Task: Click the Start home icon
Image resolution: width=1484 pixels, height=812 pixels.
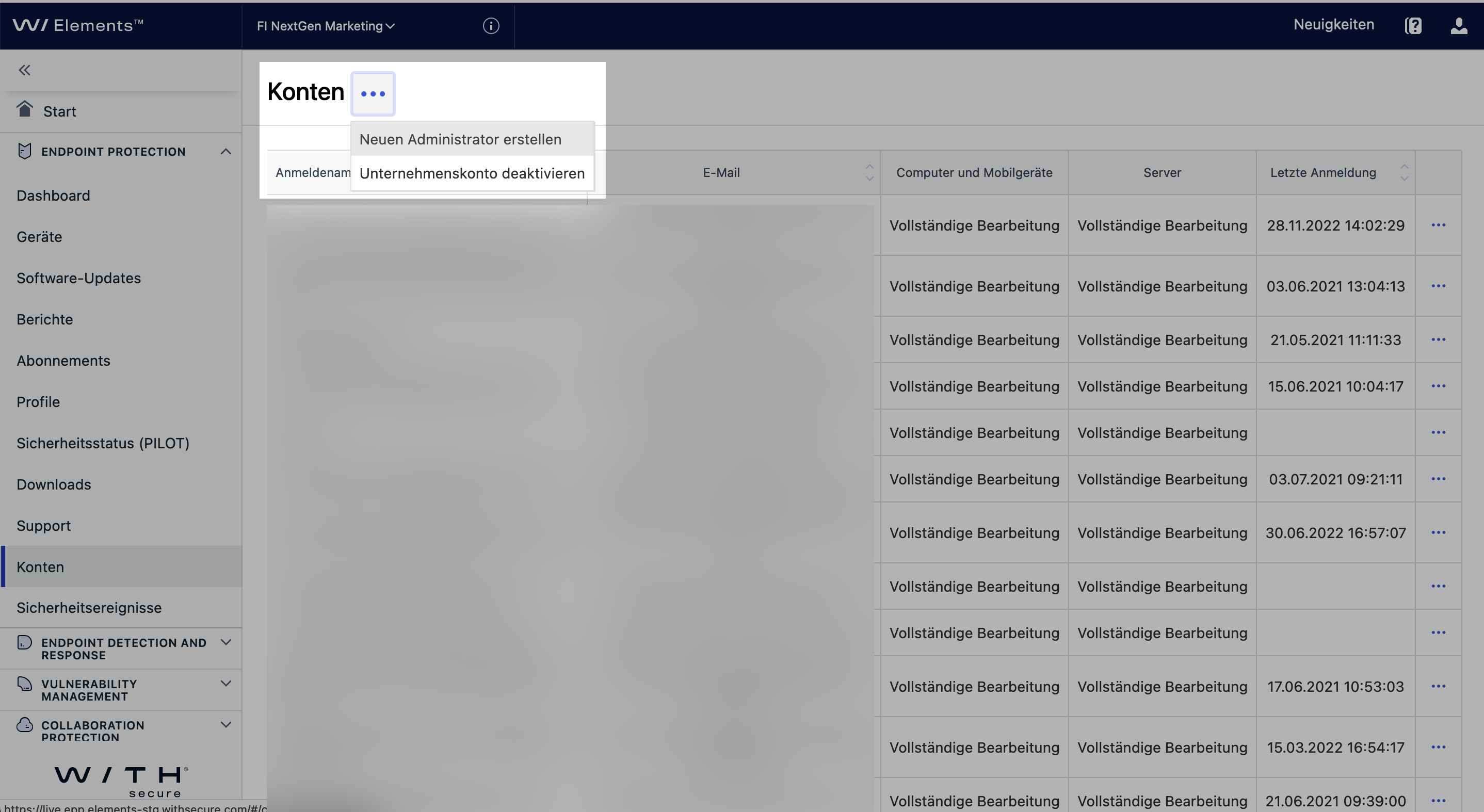Action: (25, 109)
